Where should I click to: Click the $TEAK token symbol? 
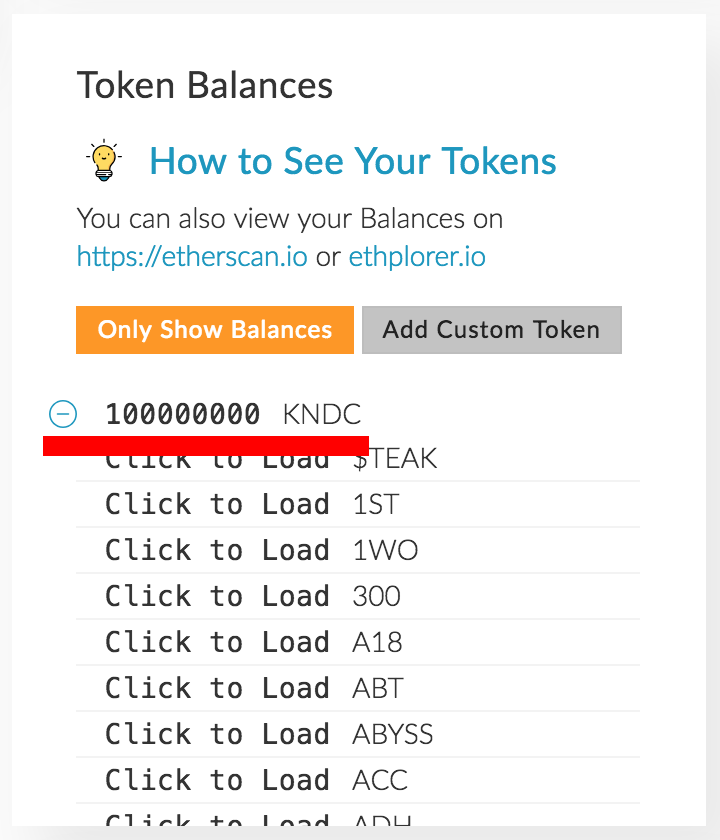point(395,461)
